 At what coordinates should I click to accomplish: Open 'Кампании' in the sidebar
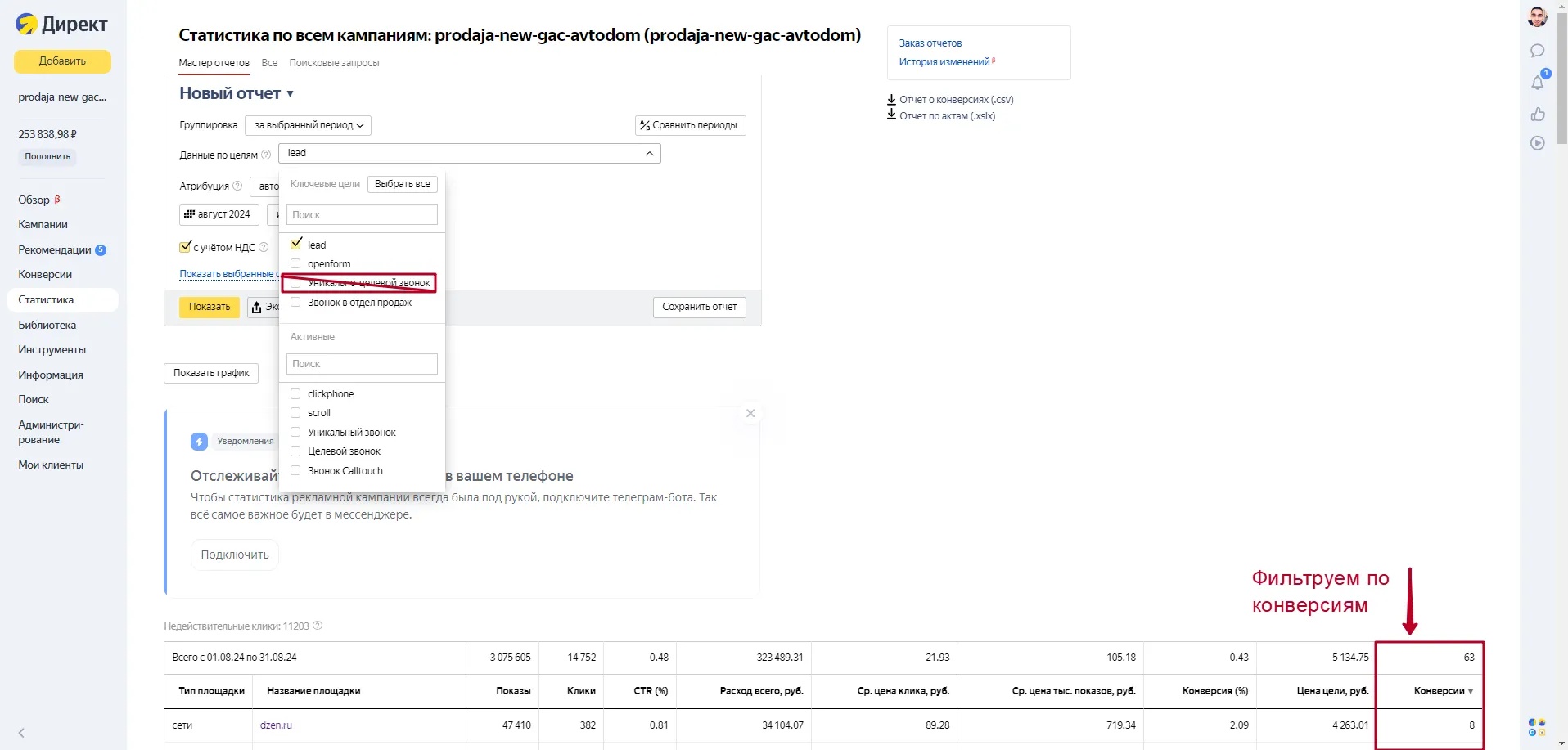(x=43, y=224)
